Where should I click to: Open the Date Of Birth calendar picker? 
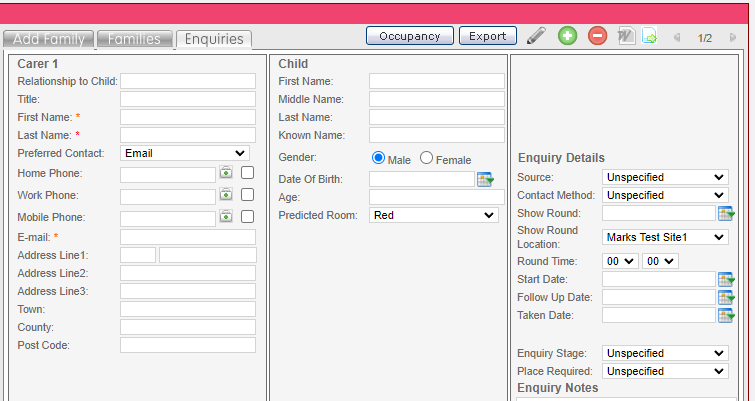486,179
